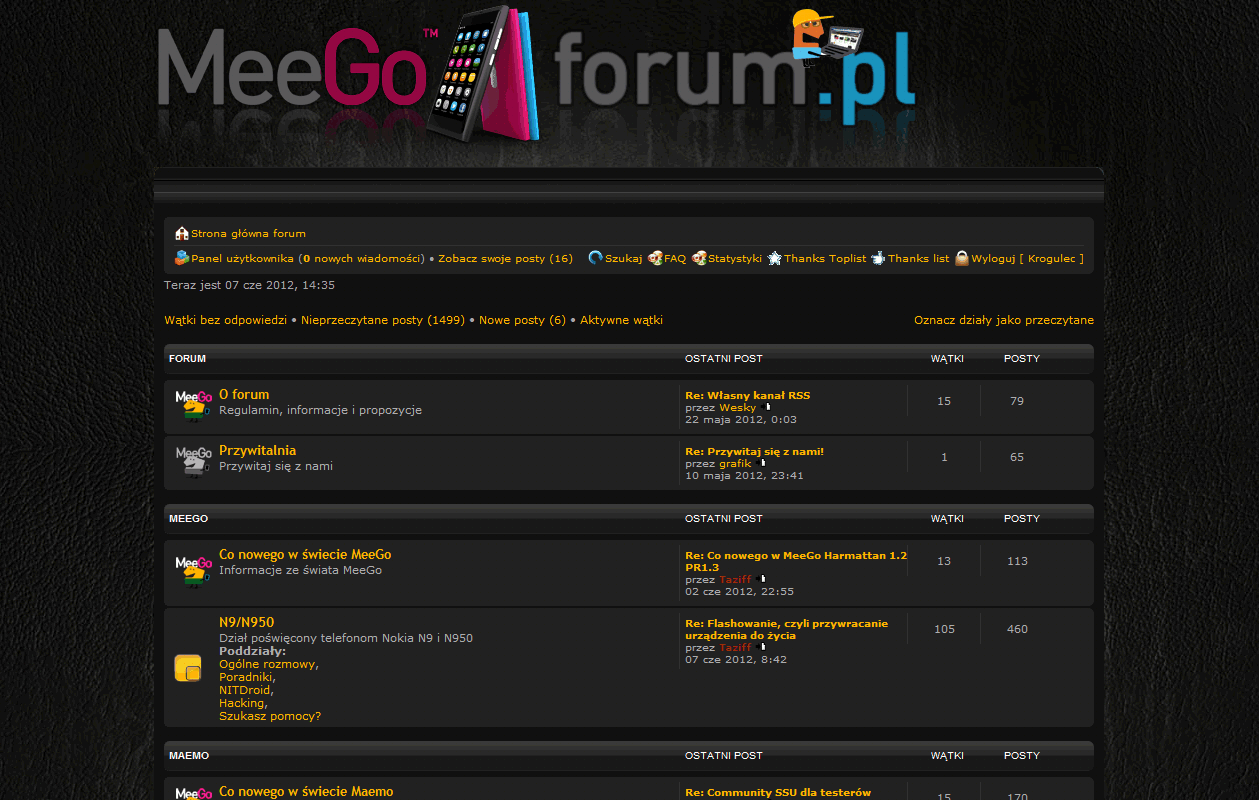Screen dimensions: 1259x800
Task: Open the Poradniki subforum
Action: [246, 677]
